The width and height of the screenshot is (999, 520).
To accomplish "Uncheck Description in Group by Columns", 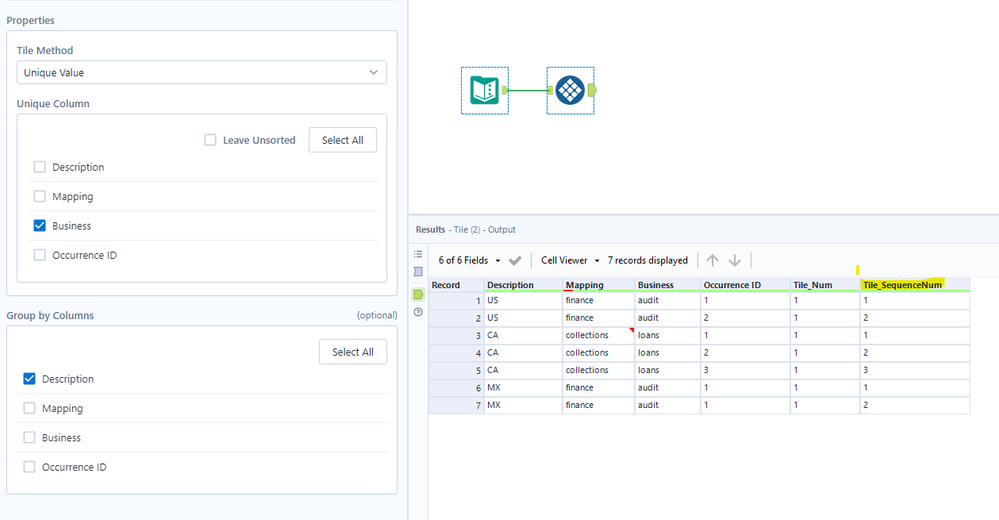I will 29,379.
